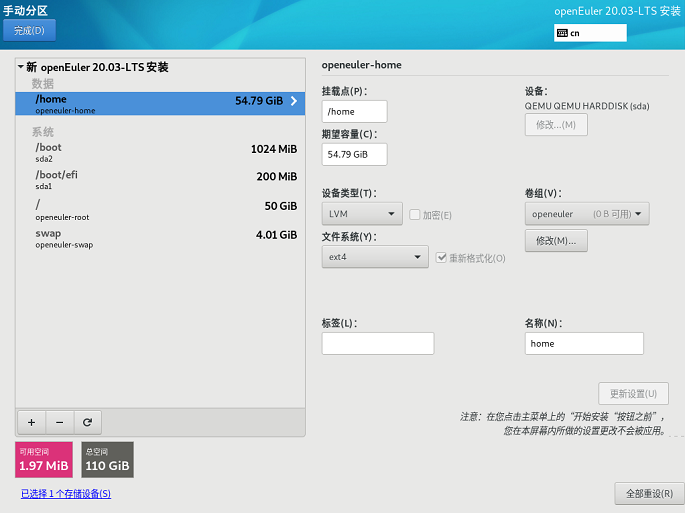Select the /boot/efi sda1 partition row
This screenshot has width=685, height=513.
click(x=160, y=180)
